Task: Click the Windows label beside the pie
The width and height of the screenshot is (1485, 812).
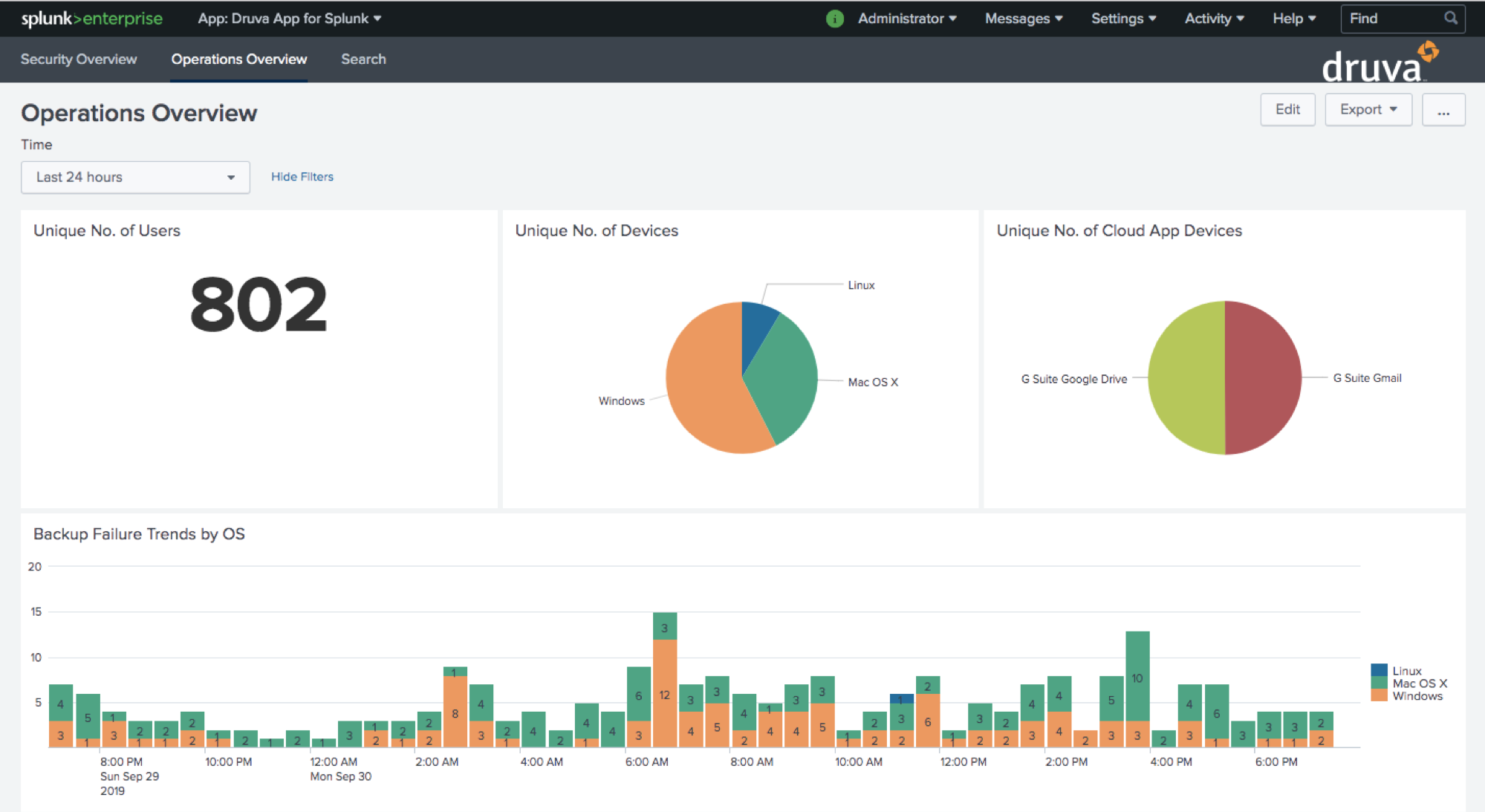Action: click(x=622, y=401)
